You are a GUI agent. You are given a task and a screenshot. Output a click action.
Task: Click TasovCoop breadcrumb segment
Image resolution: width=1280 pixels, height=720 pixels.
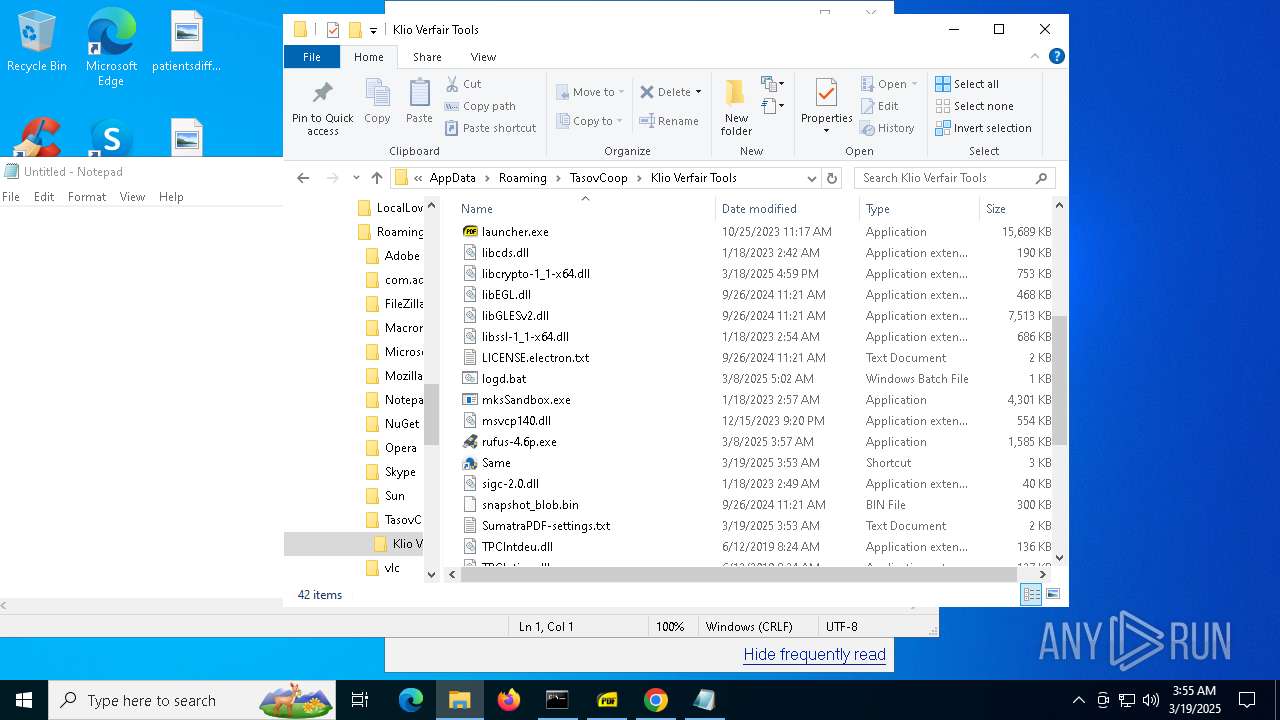[x=599, y=178]
